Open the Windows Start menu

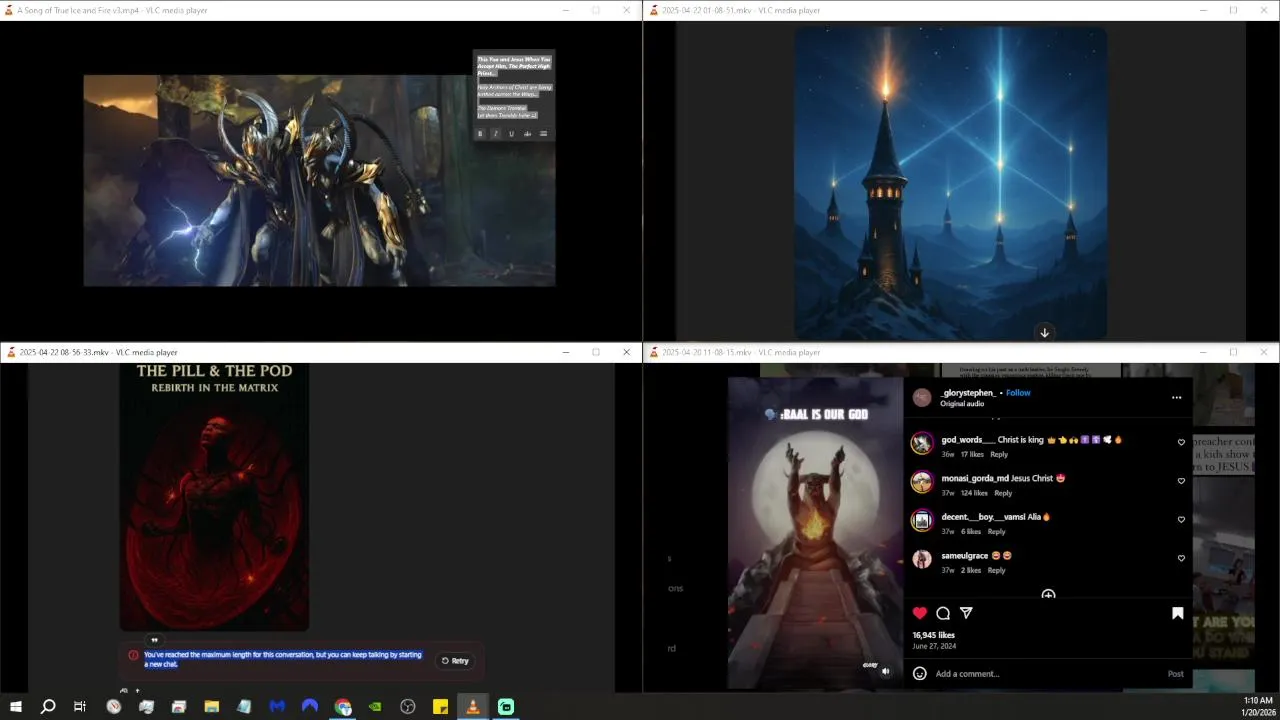click(x=15, y=707)
